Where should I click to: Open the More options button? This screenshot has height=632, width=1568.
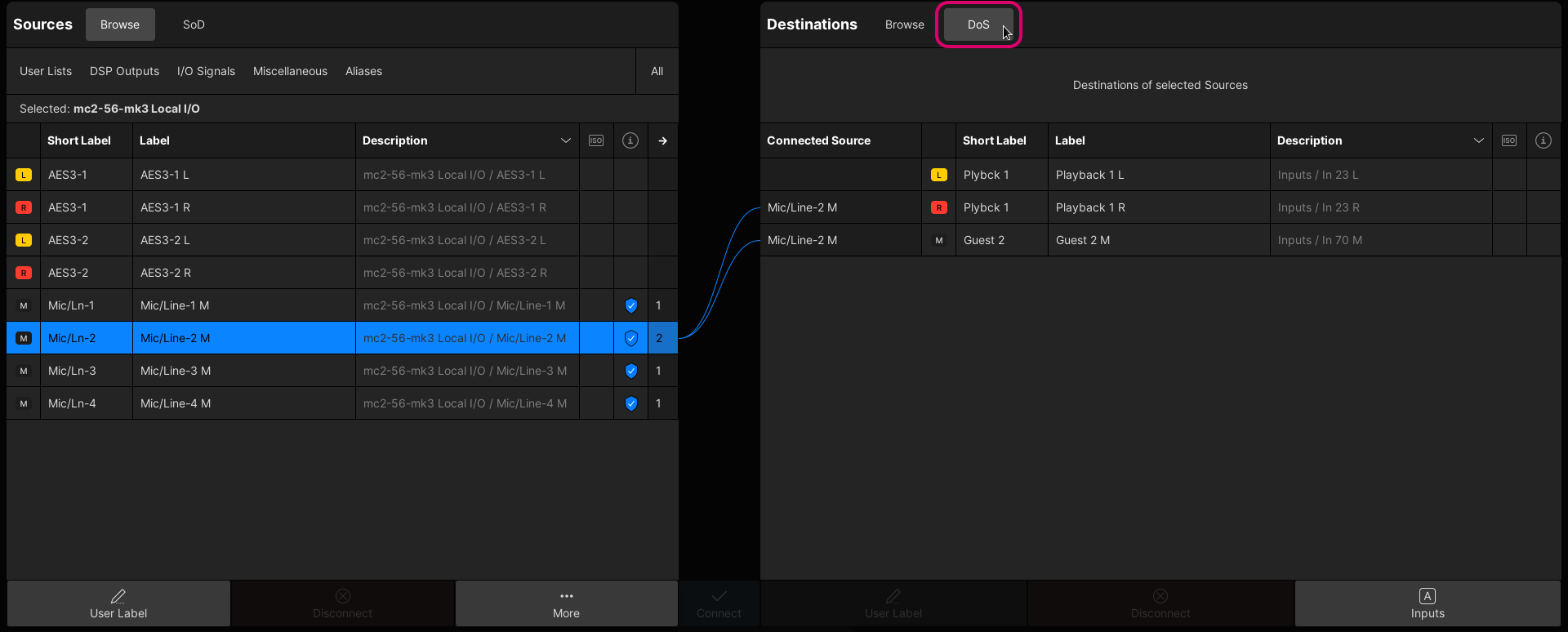click(x=566, y=604)
